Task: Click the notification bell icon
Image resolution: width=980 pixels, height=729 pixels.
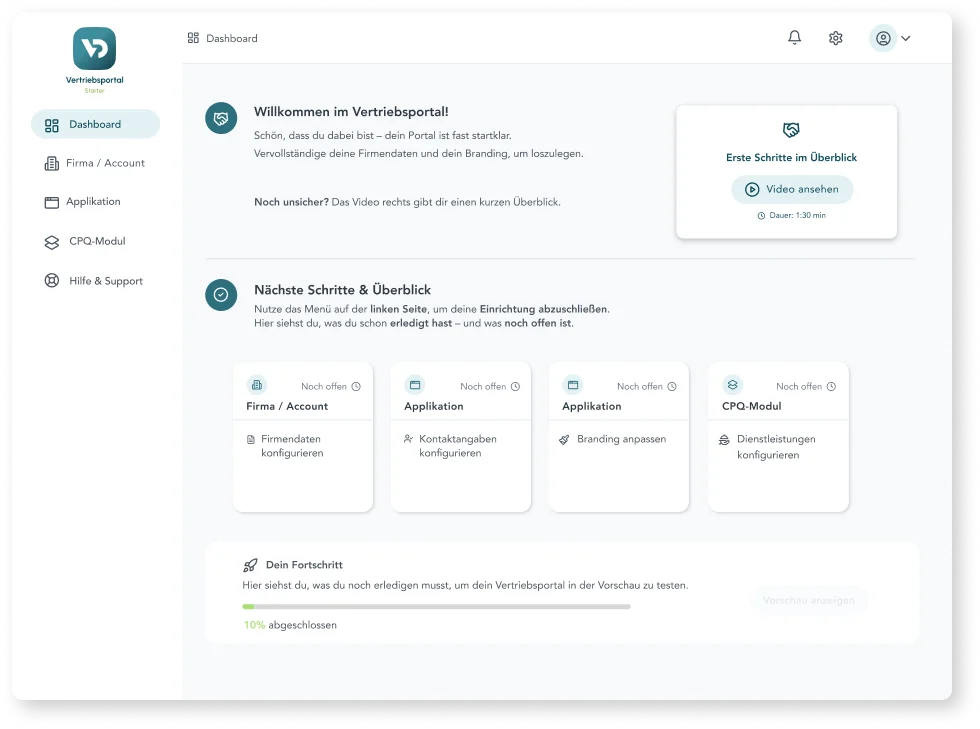Action: [794, 38]
